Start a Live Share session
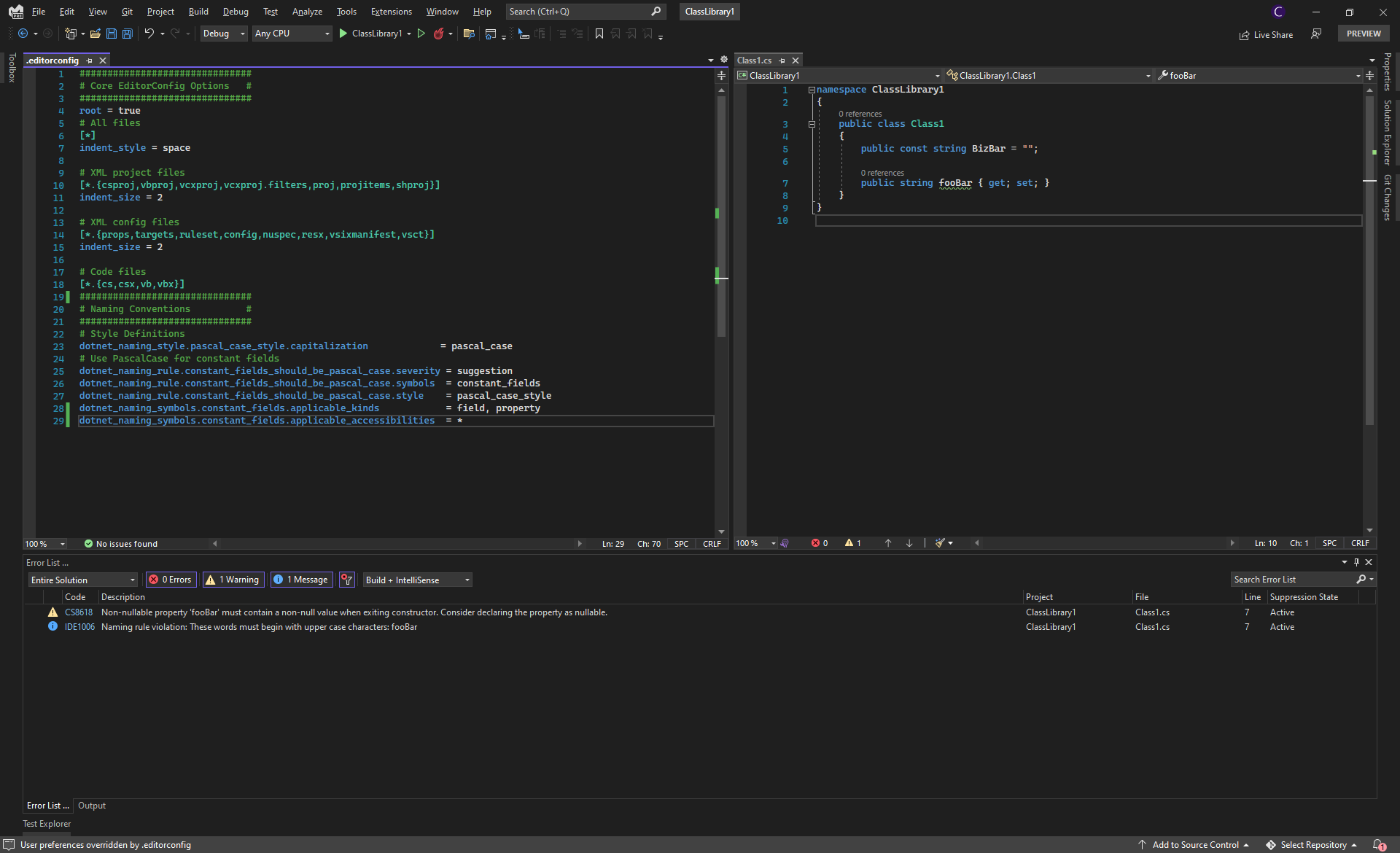Image resolution: width=1400 pixels, height=853 pixels. (1267, 34)
